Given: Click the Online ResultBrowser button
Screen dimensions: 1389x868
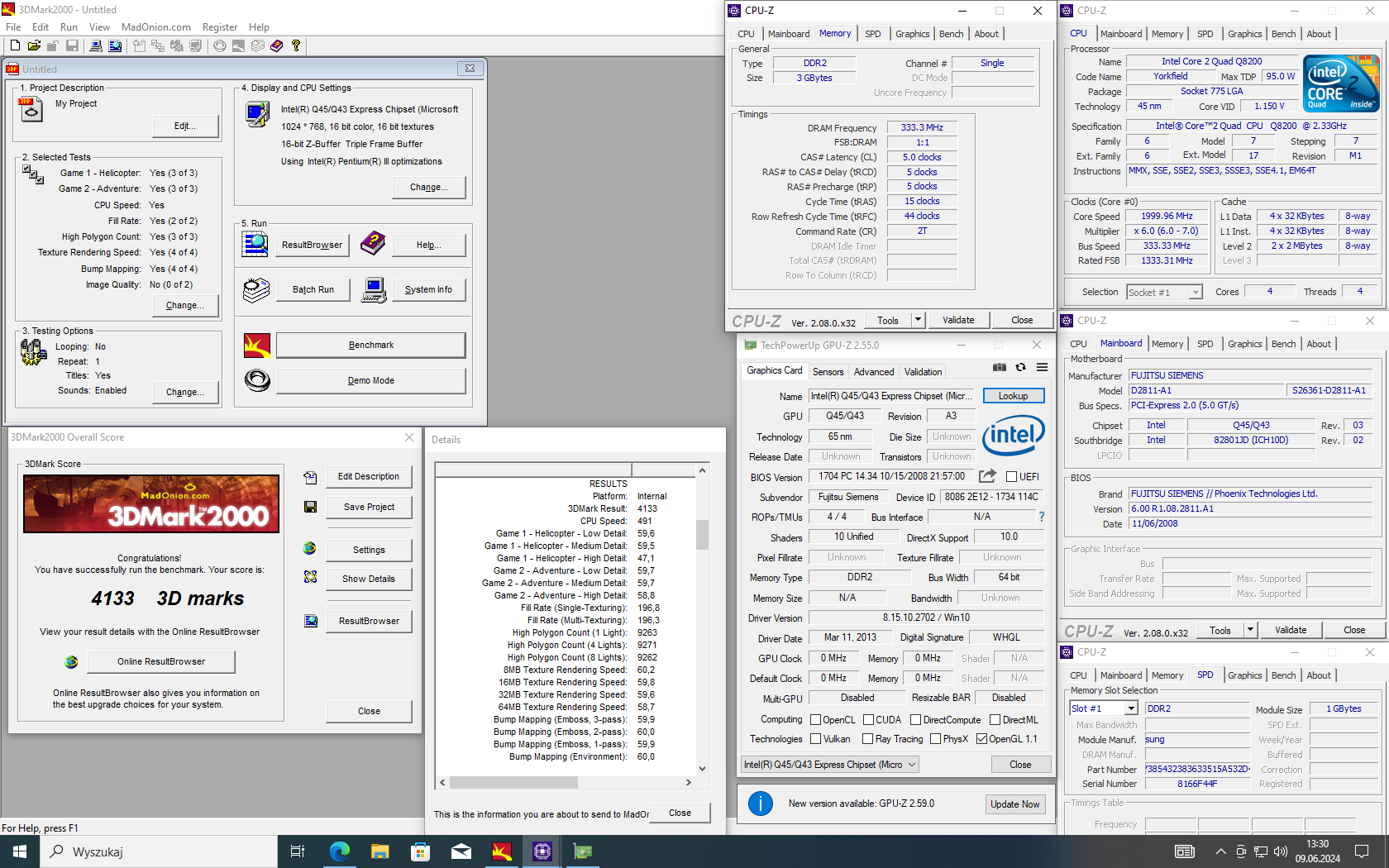Looking at the screenshot, I should [x=161, y=661].
